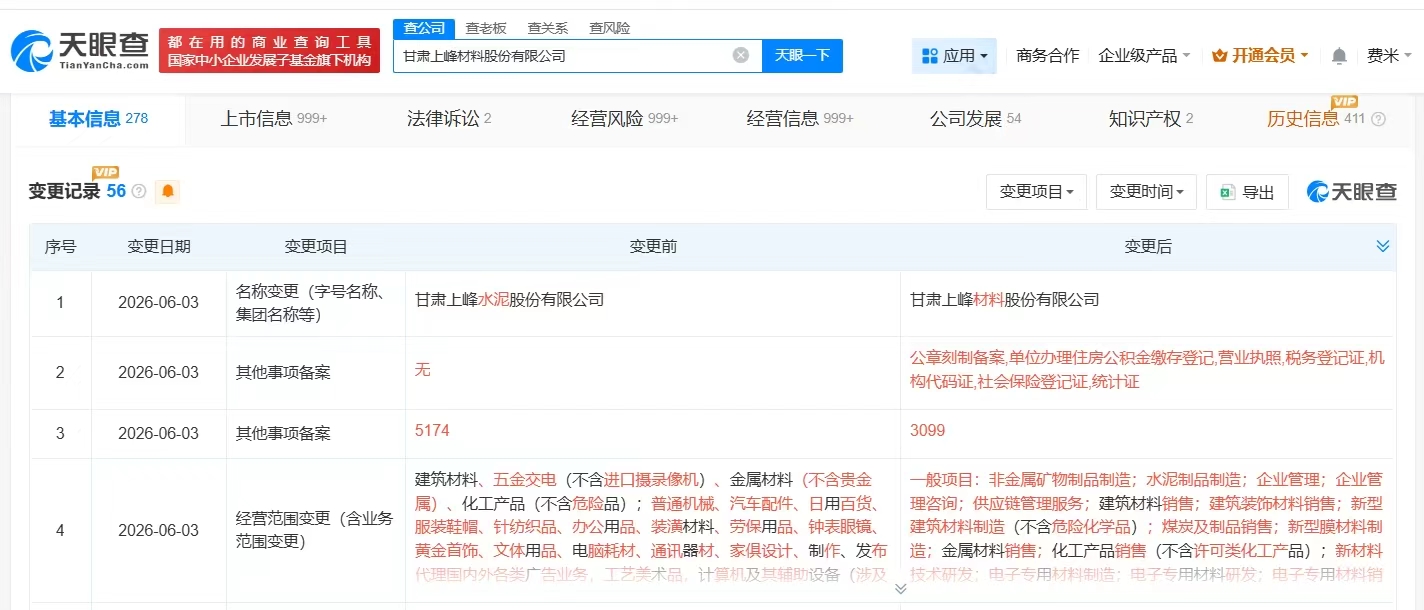Open the 应用 apps dropdown
1424x610 pixels.
[955, 56]
